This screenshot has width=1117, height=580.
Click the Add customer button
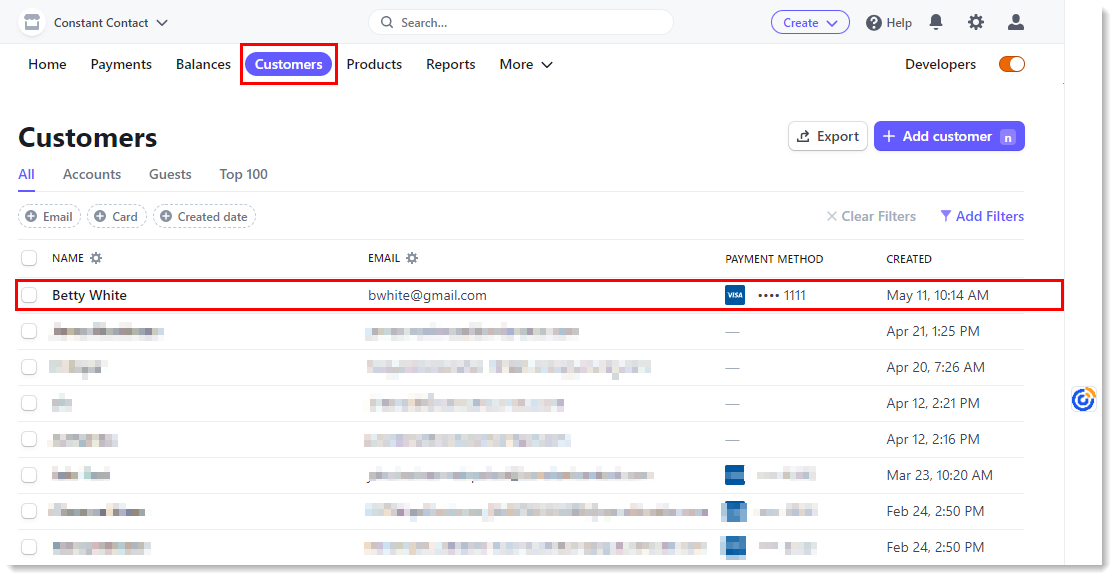(x=949, y=136)
